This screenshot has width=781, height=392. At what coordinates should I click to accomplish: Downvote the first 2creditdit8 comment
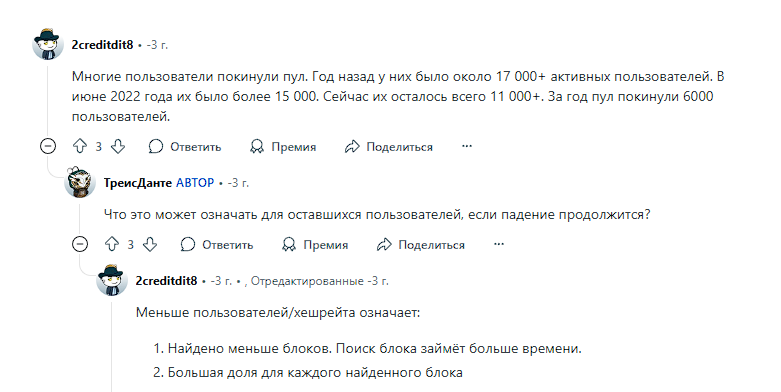click(x=118, y=146)
